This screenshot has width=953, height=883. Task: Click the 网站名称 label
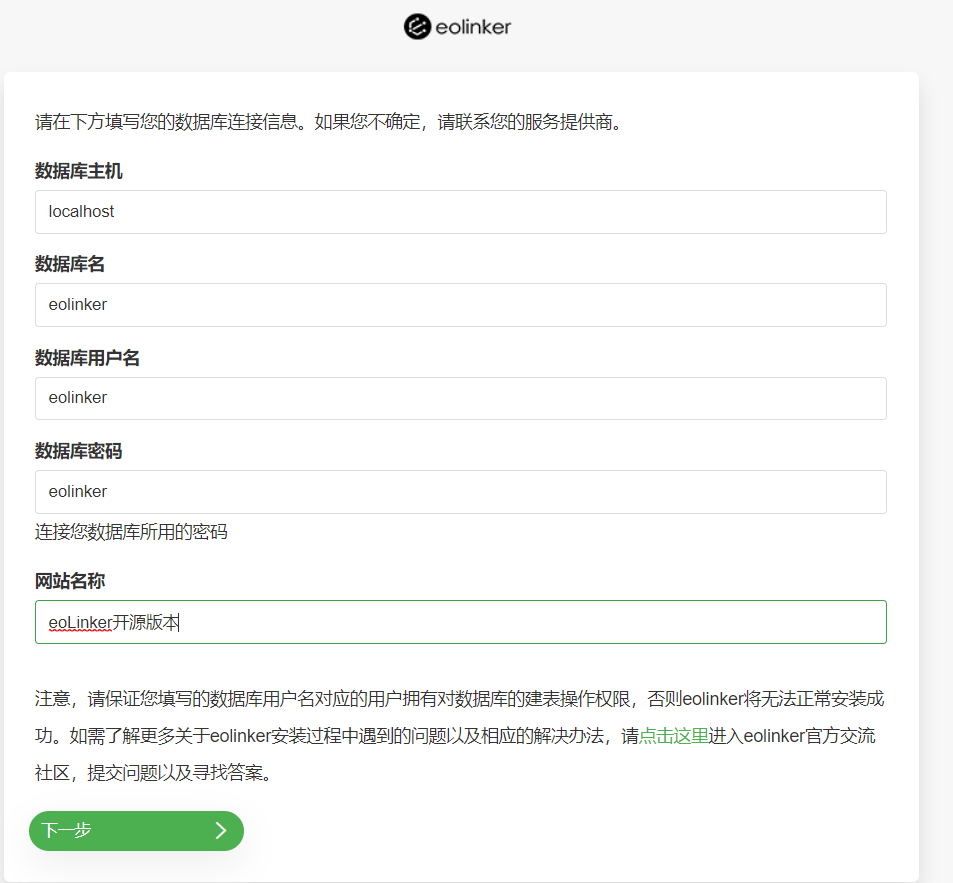click(70, 581)
